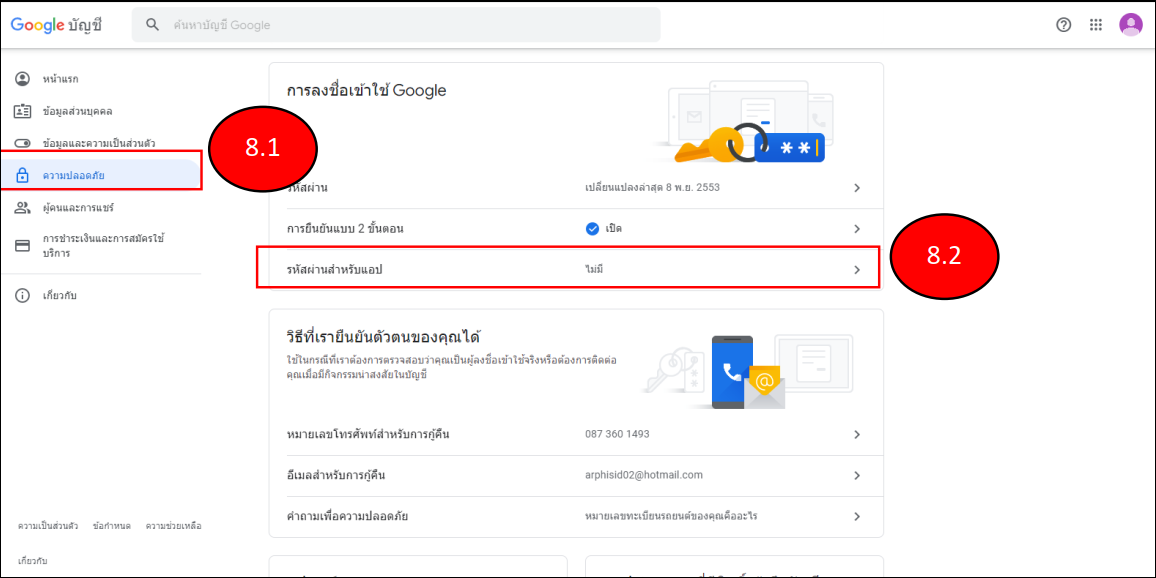Open หมายเลขโทรศัพท์สำหรับการกู้คืน row
Viewport: 1156px width, 578px height.
point(576,434)
